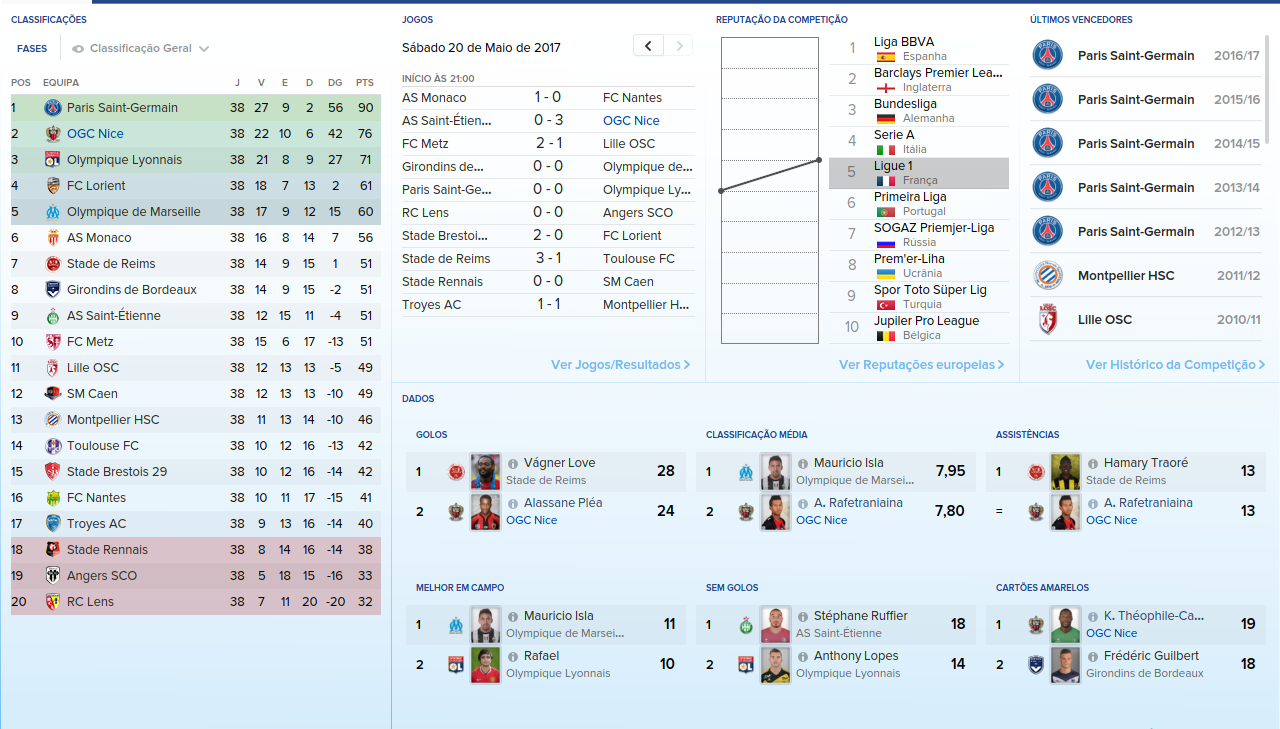
Task: Click Vágner Love's player photo
Action: pyautogui.click(x=485, y=470)
